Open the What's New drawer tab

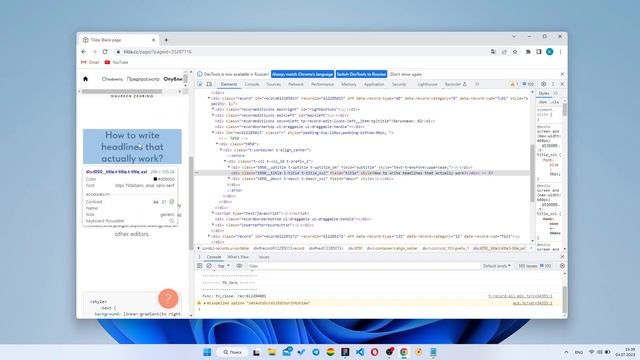tap(238, 257)
